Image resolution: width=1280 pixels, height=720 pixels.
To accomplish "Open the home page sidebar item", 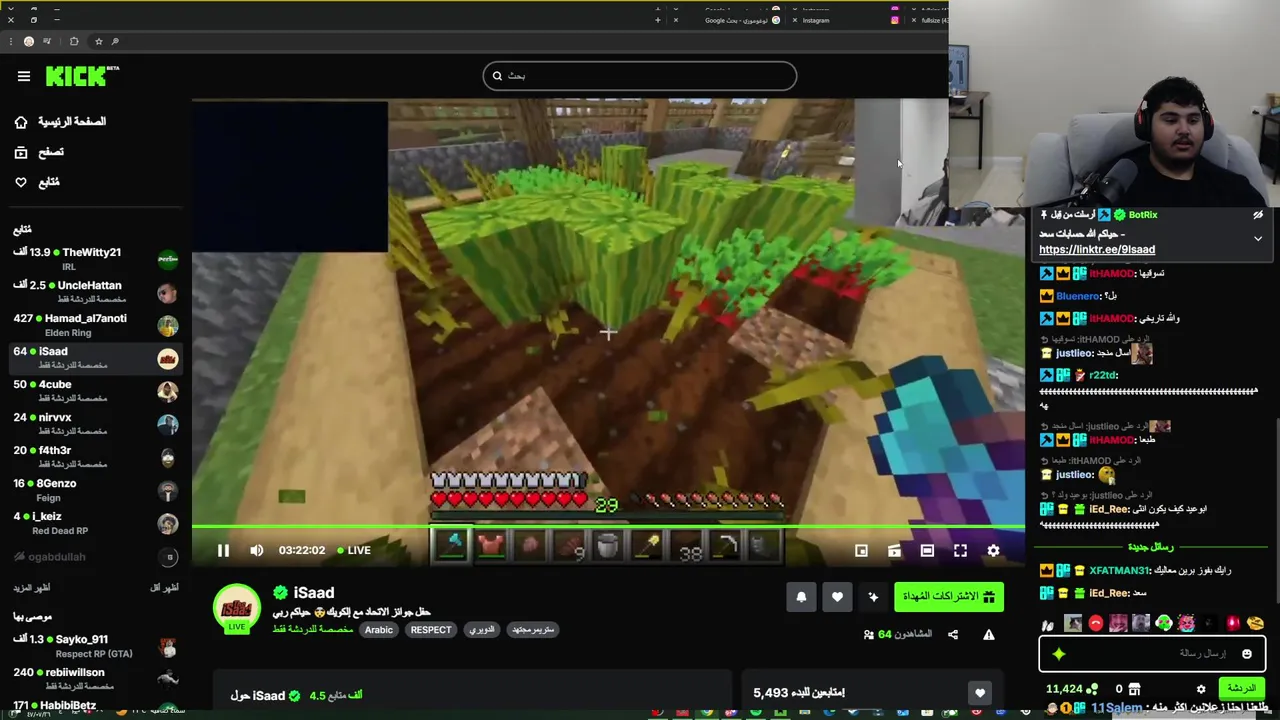I will tap(61, 121).
